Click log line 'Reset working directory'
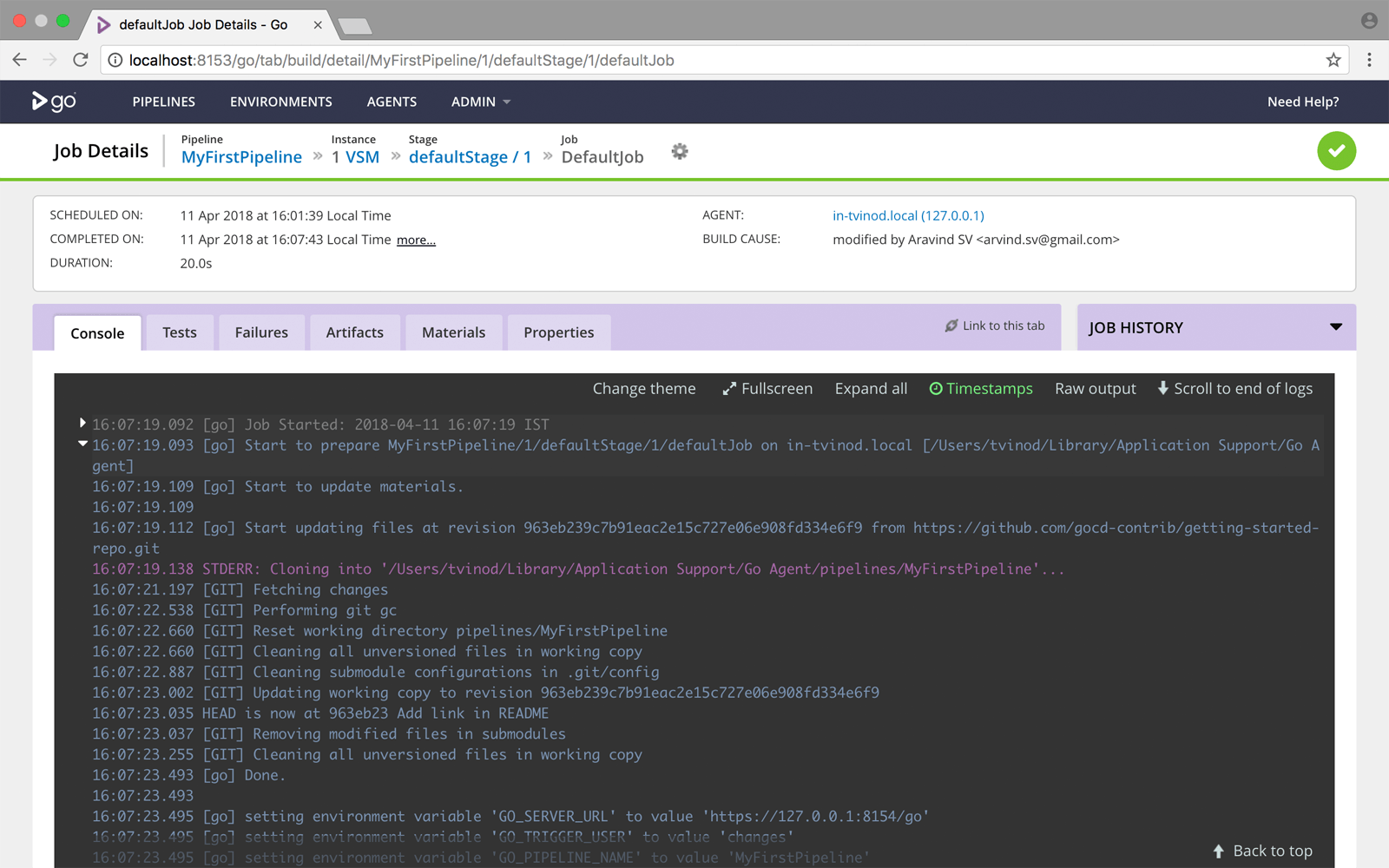Screen dimensions: 1389x868 [380, 631]
